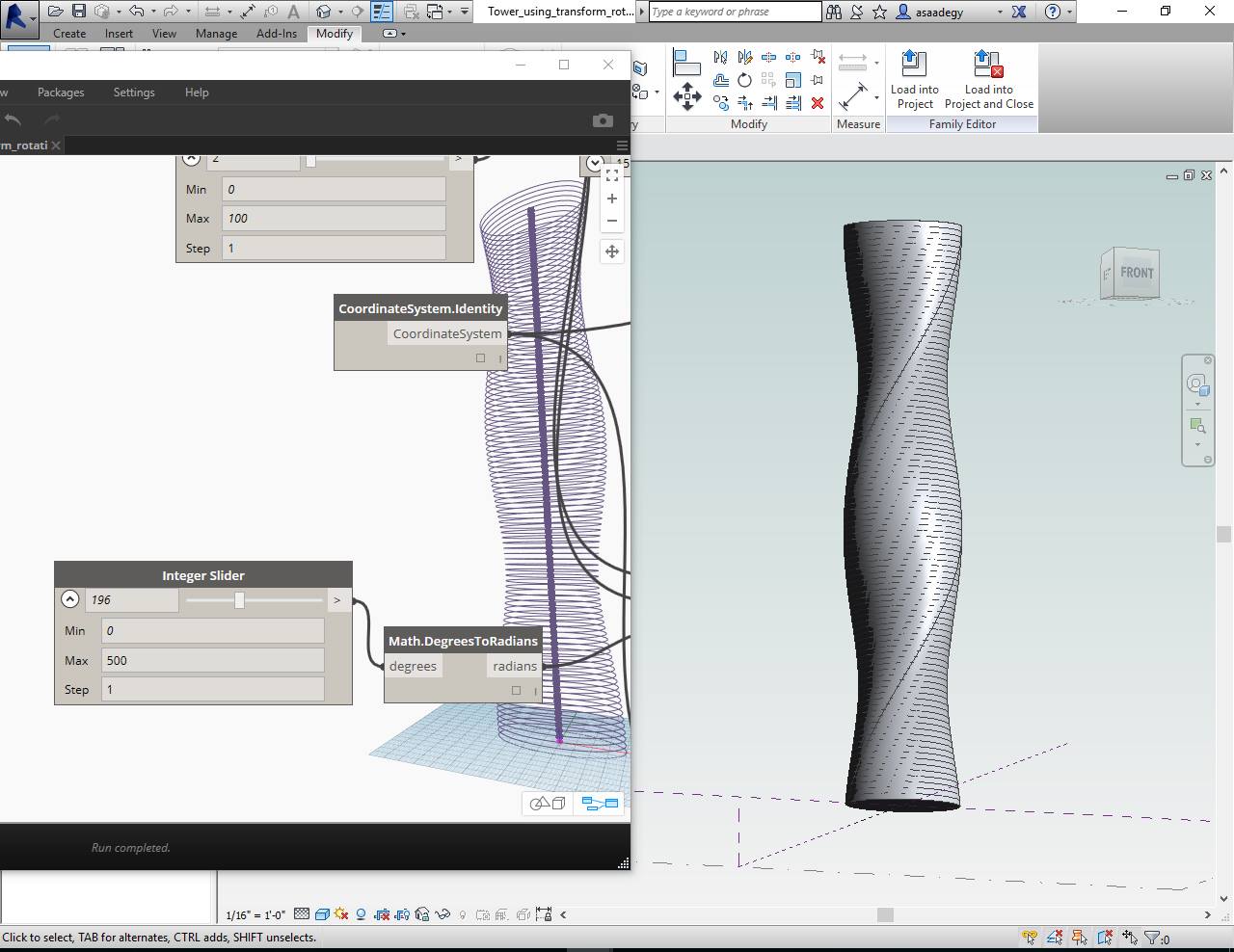
Task: Click the Aligned Dimension measure icon
Action: point(852,61)
